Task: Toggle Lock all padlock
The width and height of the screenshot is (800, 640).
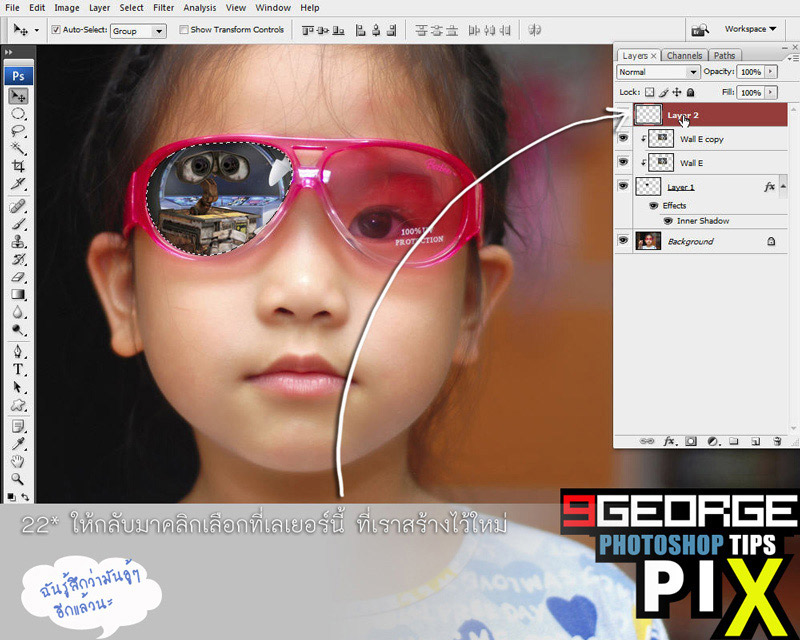Action: tap(690, 92)
